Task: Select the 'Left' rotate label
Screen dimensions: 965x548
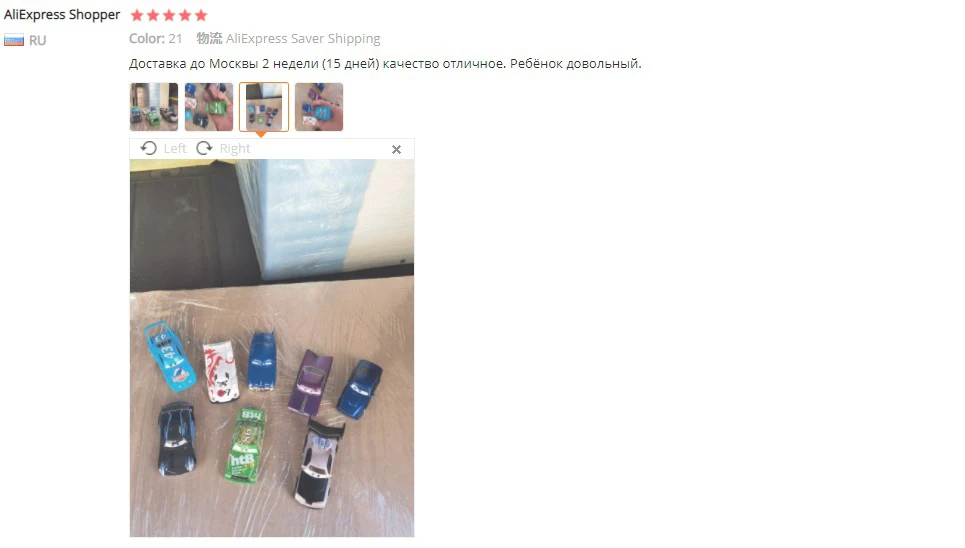Action: (x=175, y=148)
